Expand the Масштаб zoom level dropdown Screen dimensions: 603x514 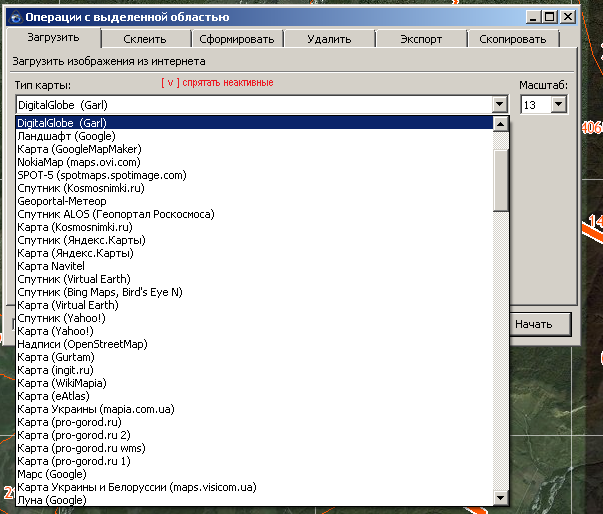[x=558, y=104]
